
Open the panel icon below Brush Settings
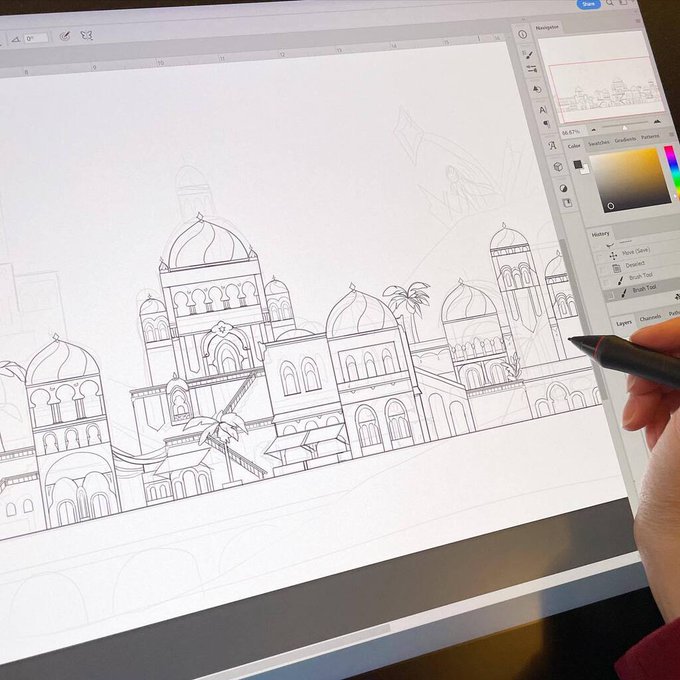pyautogui.click(x=537, y=89)
